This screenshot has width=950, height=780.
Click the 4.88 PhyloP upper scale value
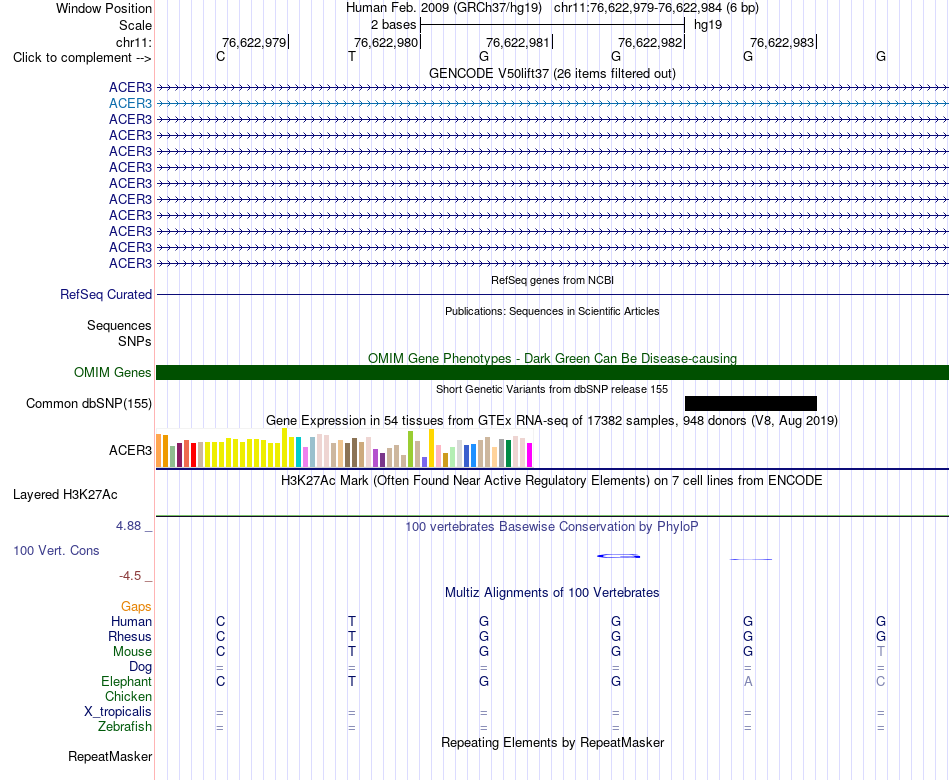coord(128,526)
